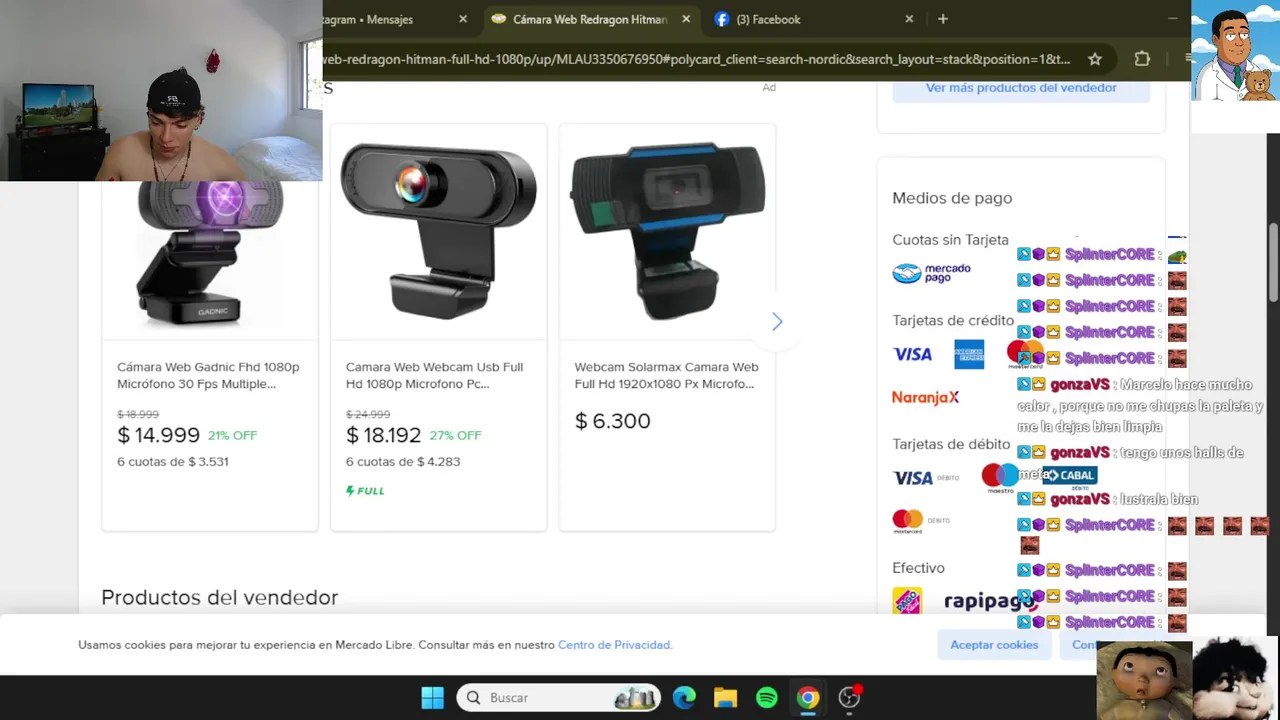The width and height of the screenshot is (1280, 720).
Task: Click the American Express logo
Action: coord(968,355)
